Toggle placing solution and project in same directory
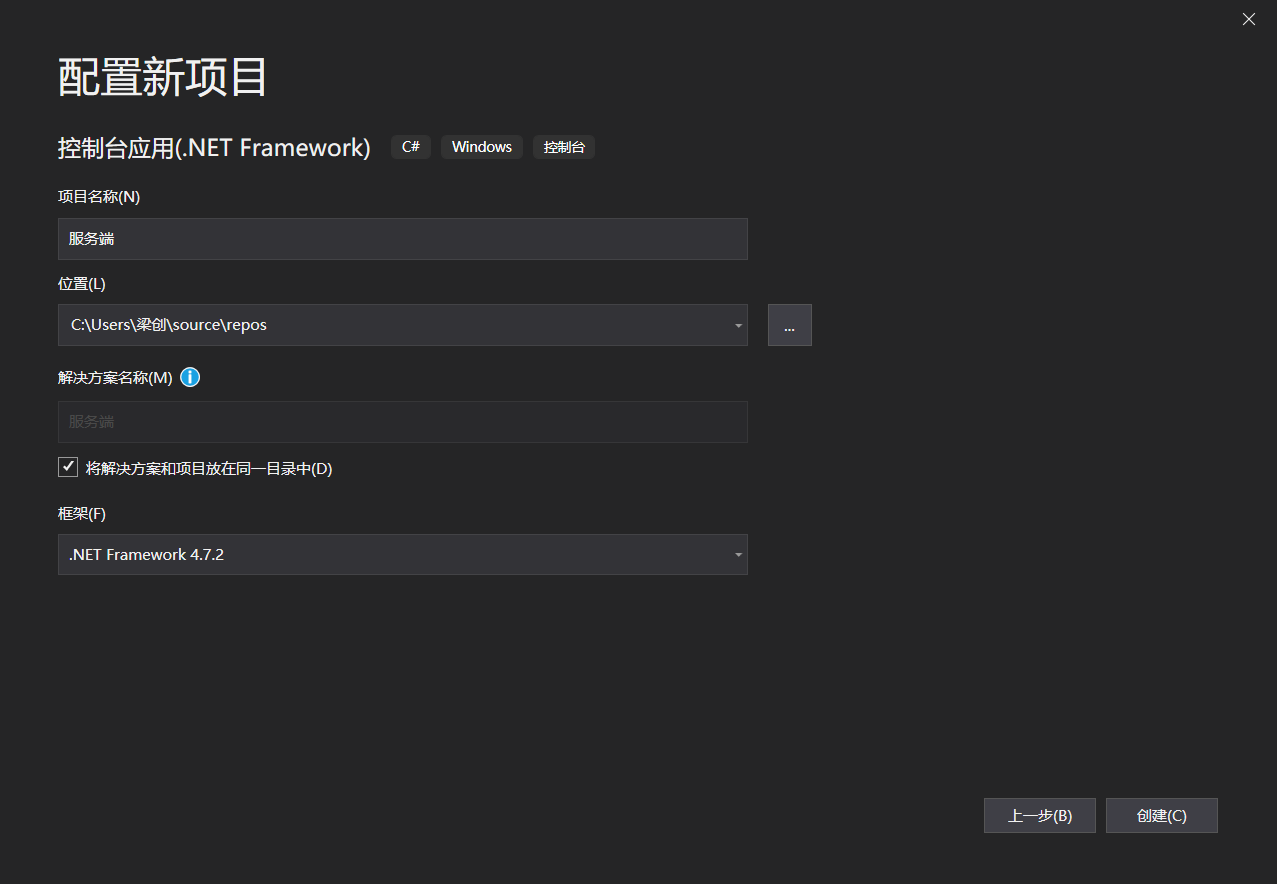This screenshot has width=1277, height=884. [x=68, y=467]
